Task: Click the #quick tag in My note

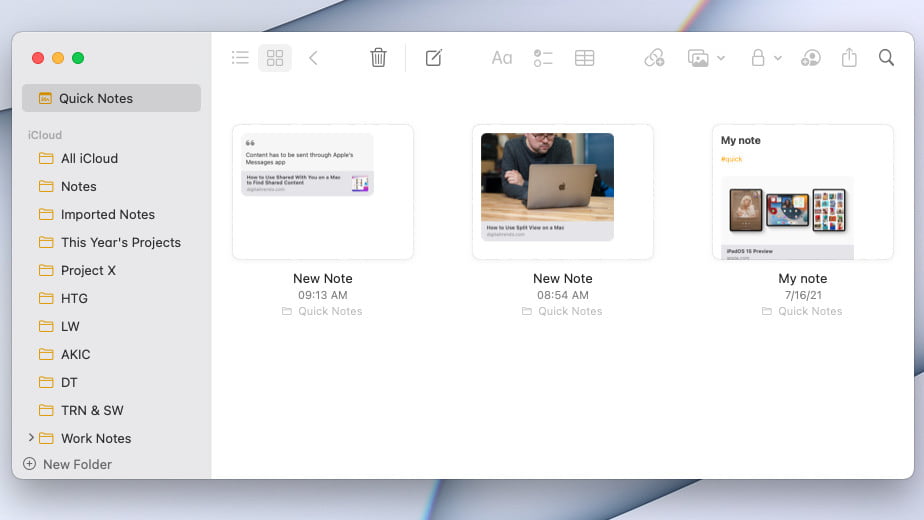Action: tap(731, 159)
